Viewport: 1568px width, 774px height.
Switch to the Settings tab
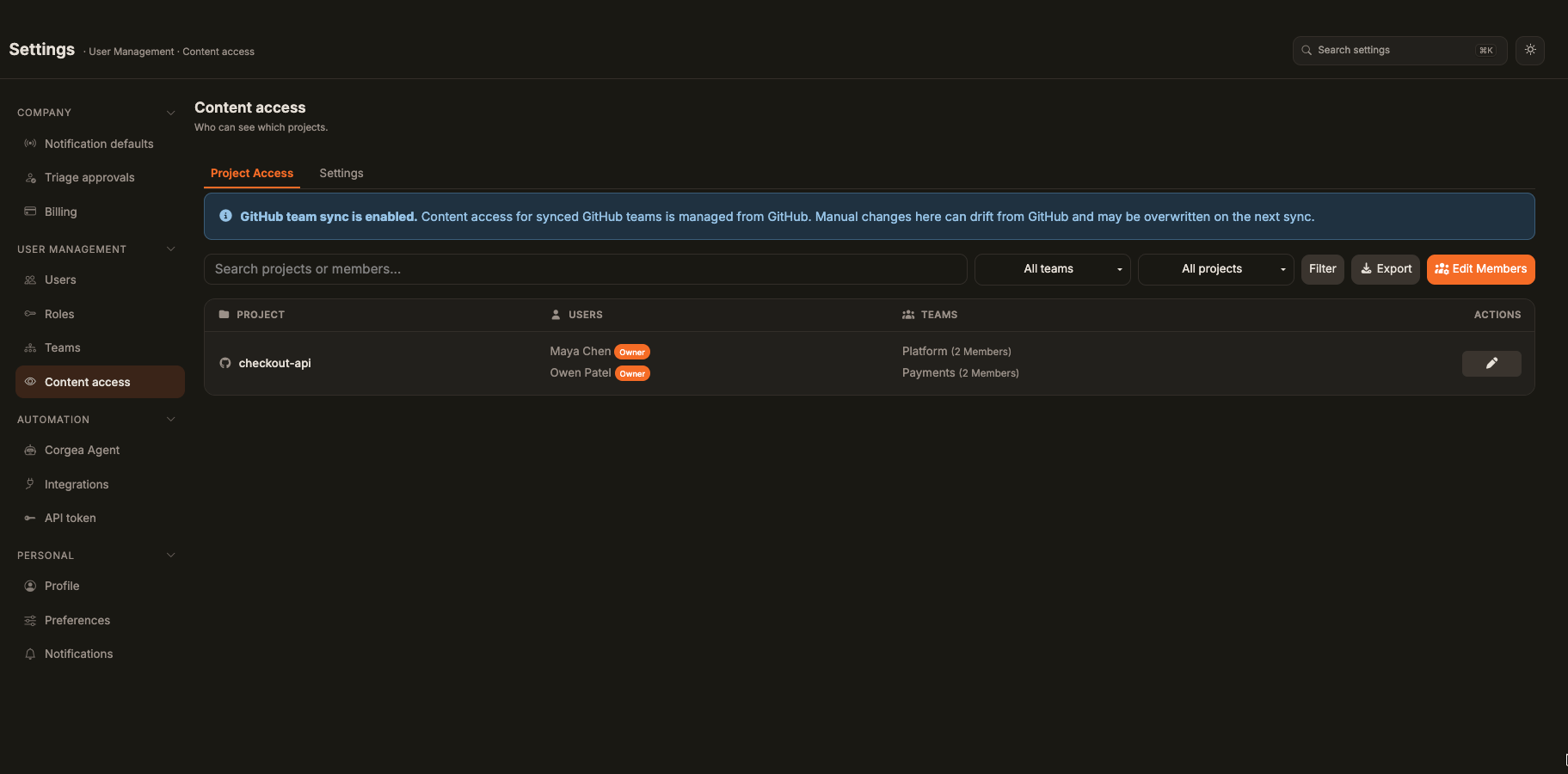pos(341,173)
